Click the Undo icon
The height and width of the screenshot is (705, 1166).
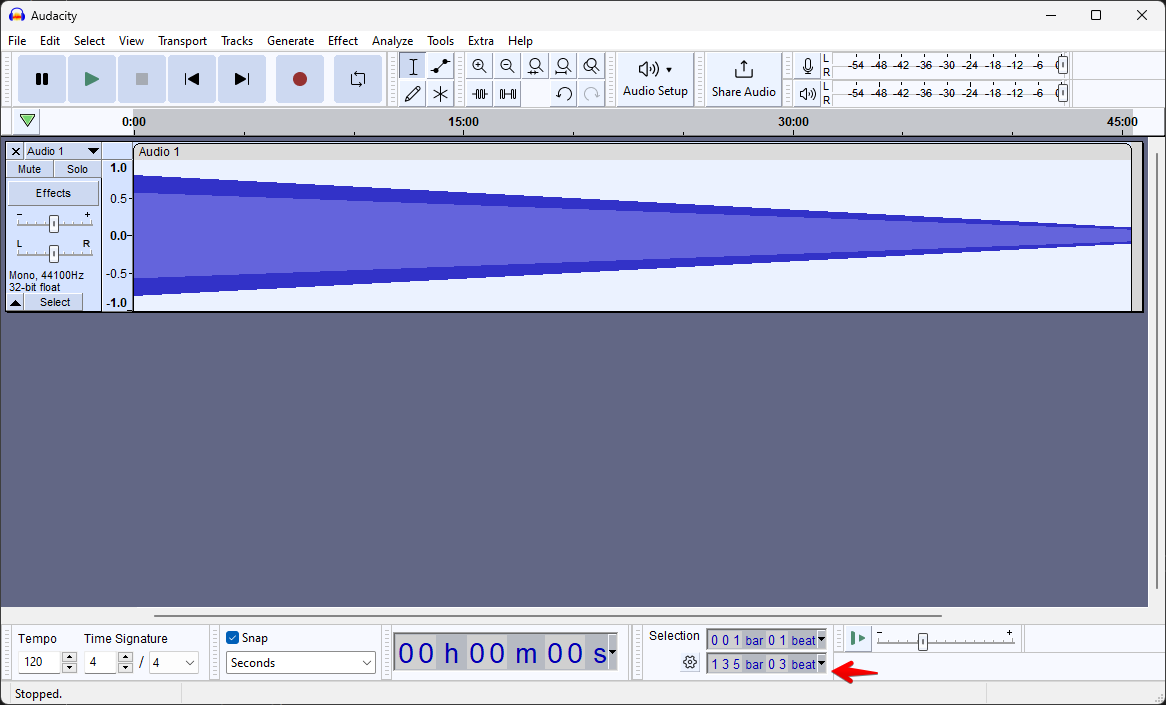(x=563, y=93)
